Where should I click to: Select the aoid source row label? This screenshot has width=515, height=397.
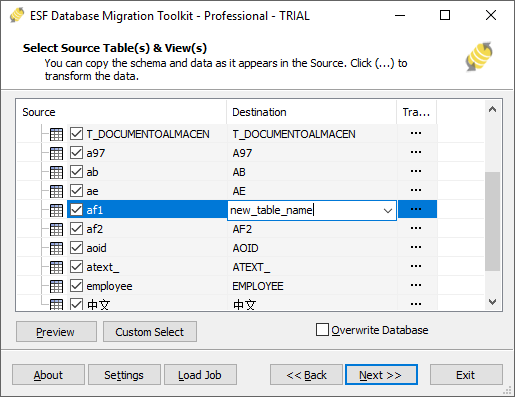[x=96, y=248]
